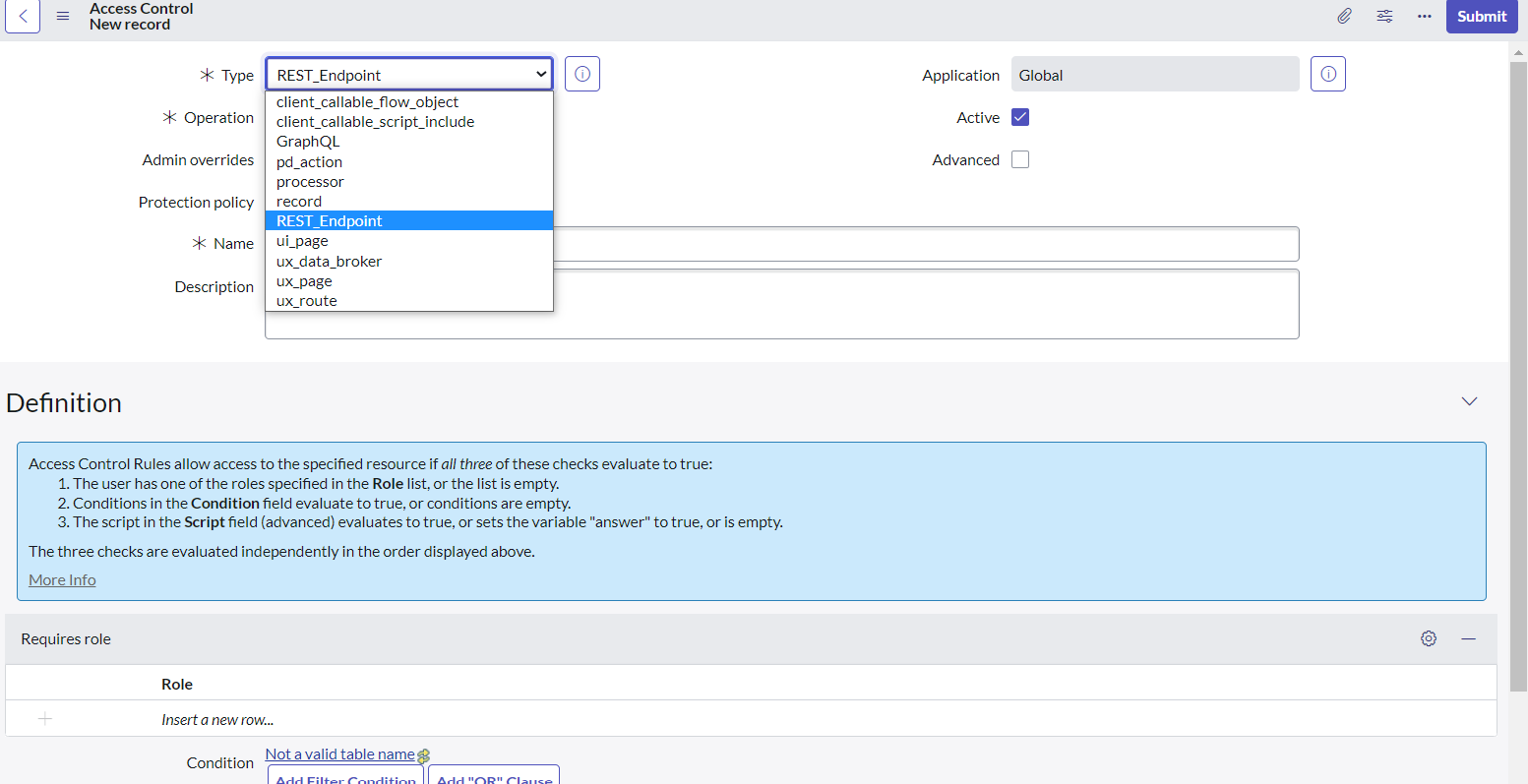This screenshot has height=784, width=1528.
Task: Open the Requires role gear settings icon
Action: click(1429, 638)
